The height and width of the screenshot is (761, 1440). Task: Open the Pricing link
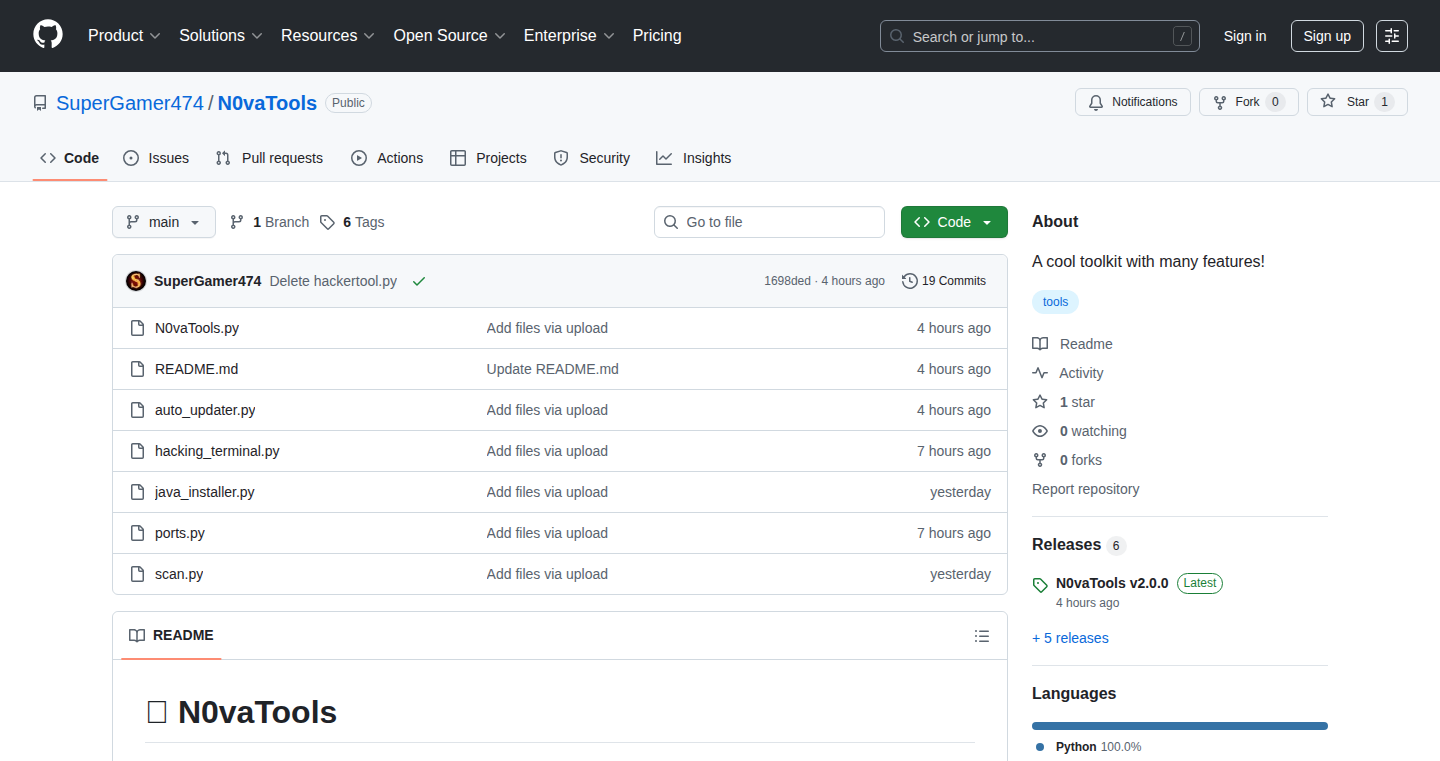click(x=657, y=35)
